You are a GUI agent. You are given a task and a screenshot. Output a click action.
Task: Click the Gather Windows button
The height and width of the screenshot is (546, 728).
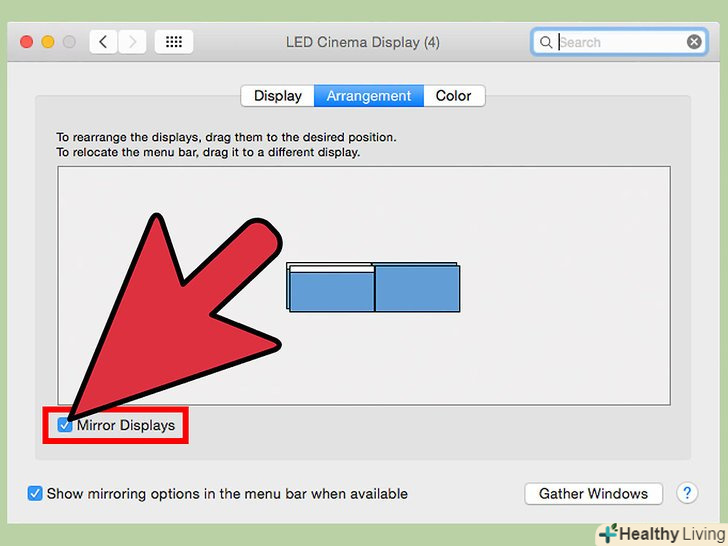593,493
